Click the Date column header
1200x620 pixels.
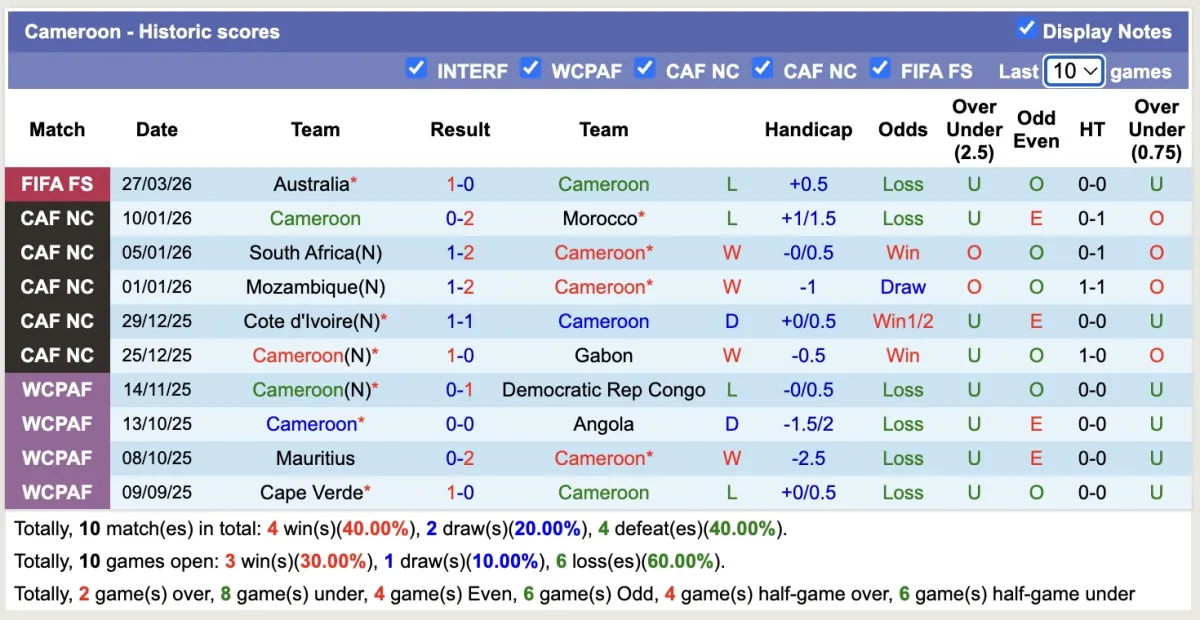click(157, 129)
